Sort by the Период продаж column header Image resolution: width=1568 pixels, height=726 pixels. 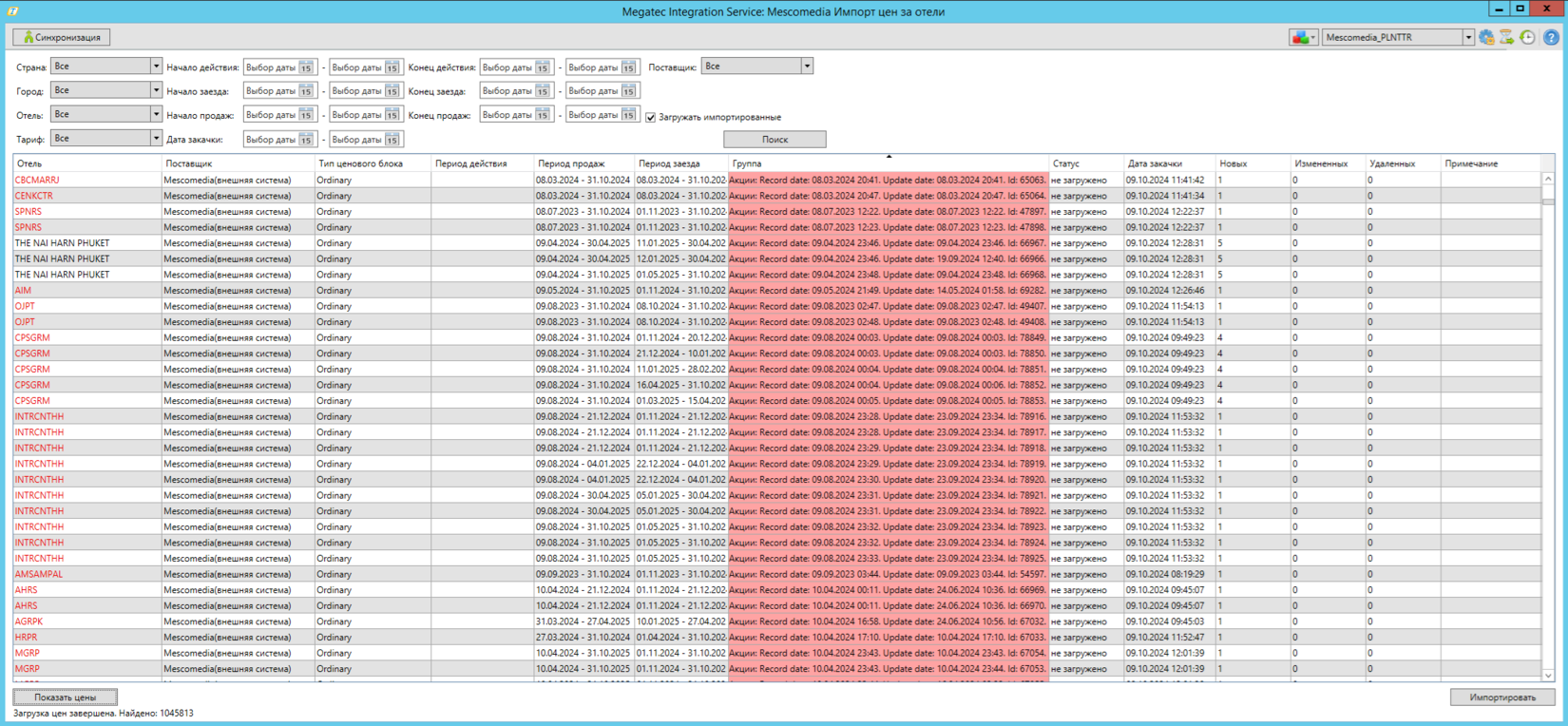coord(583,163)
